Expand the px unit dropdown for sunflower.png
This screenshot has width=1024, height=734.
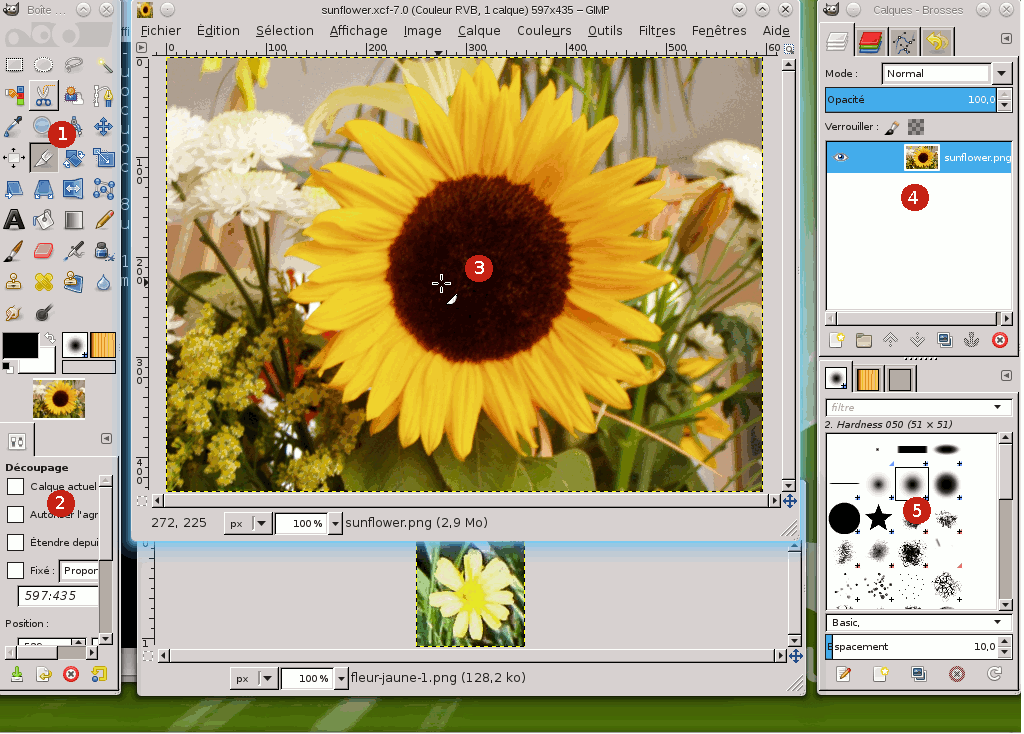pos(261,523)
